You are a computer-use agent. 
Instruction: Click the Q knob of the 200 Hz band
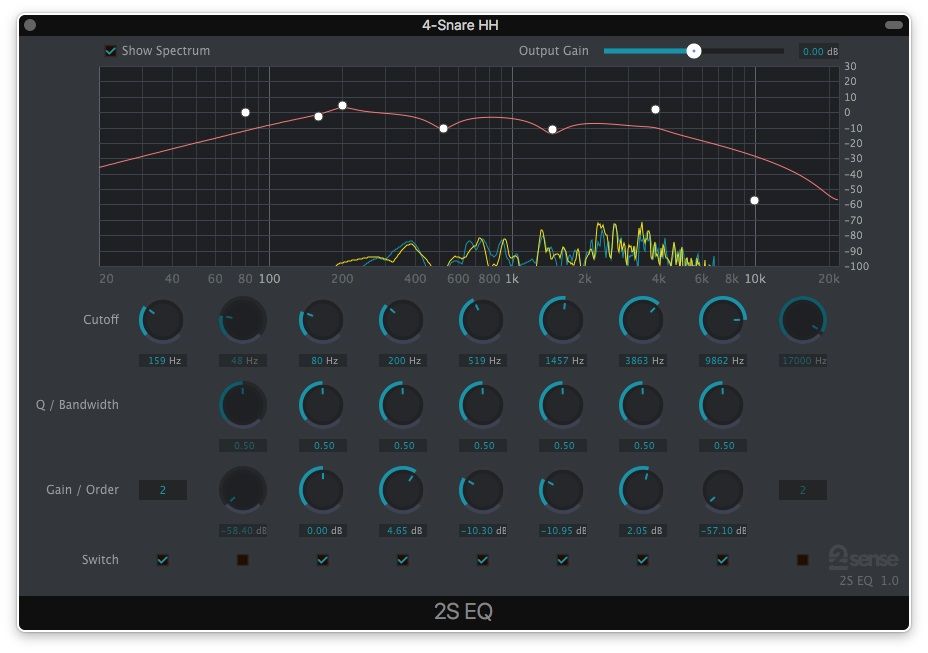click(401, 405)
